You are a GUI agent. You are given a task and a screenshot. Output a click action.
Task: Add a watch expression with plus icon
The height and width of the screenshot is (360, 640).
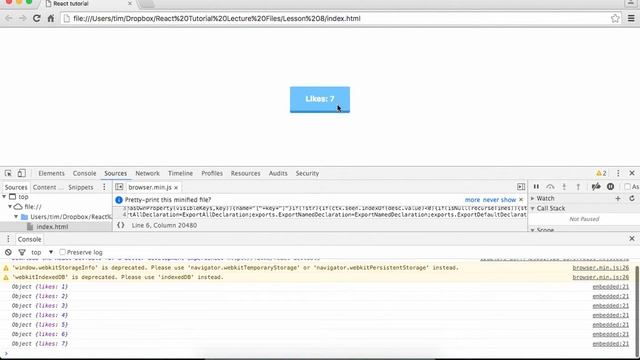click(618, 198)
